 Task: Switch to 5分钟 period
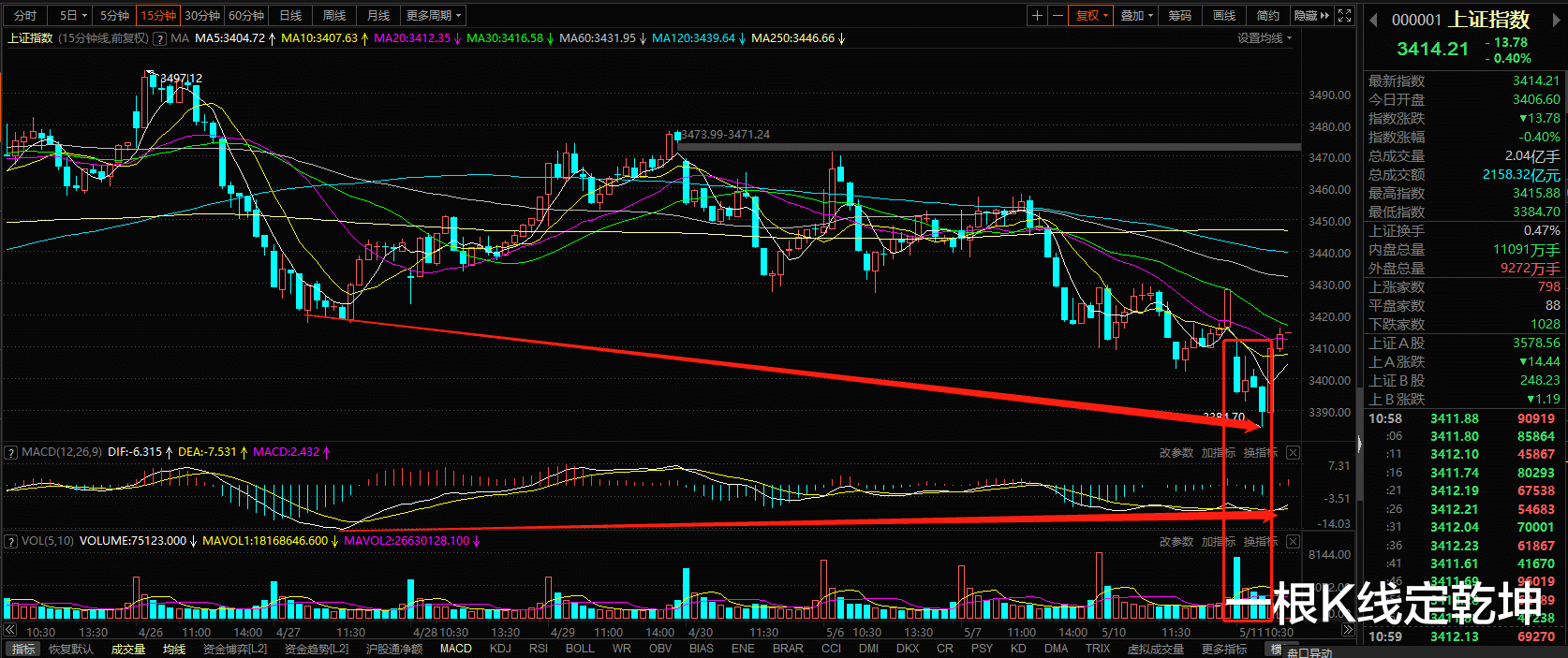coord(115,16)
